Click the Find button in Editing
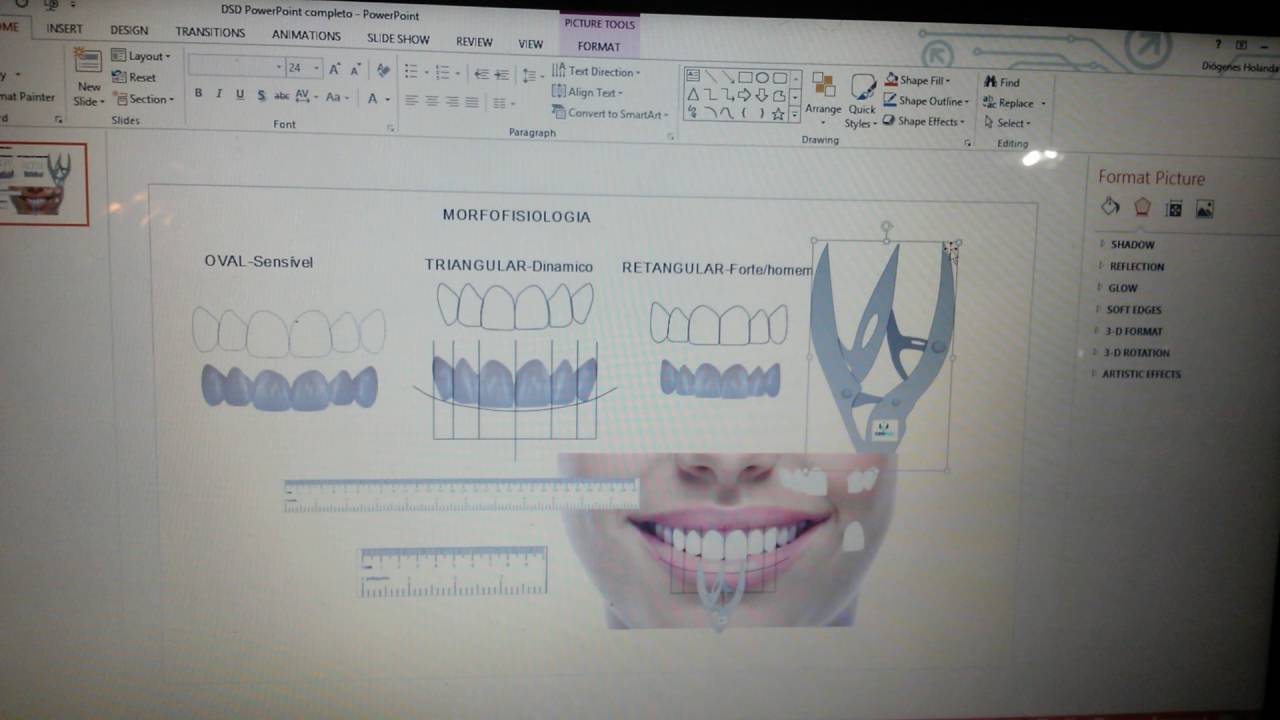 click(x=1002, y=82)
